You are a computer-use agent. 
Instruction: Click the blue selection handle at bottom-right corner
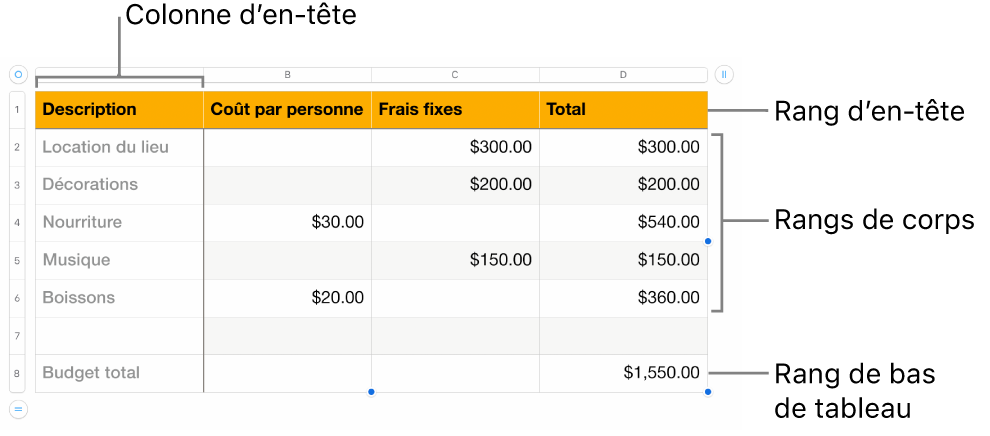tap(708, 392)
